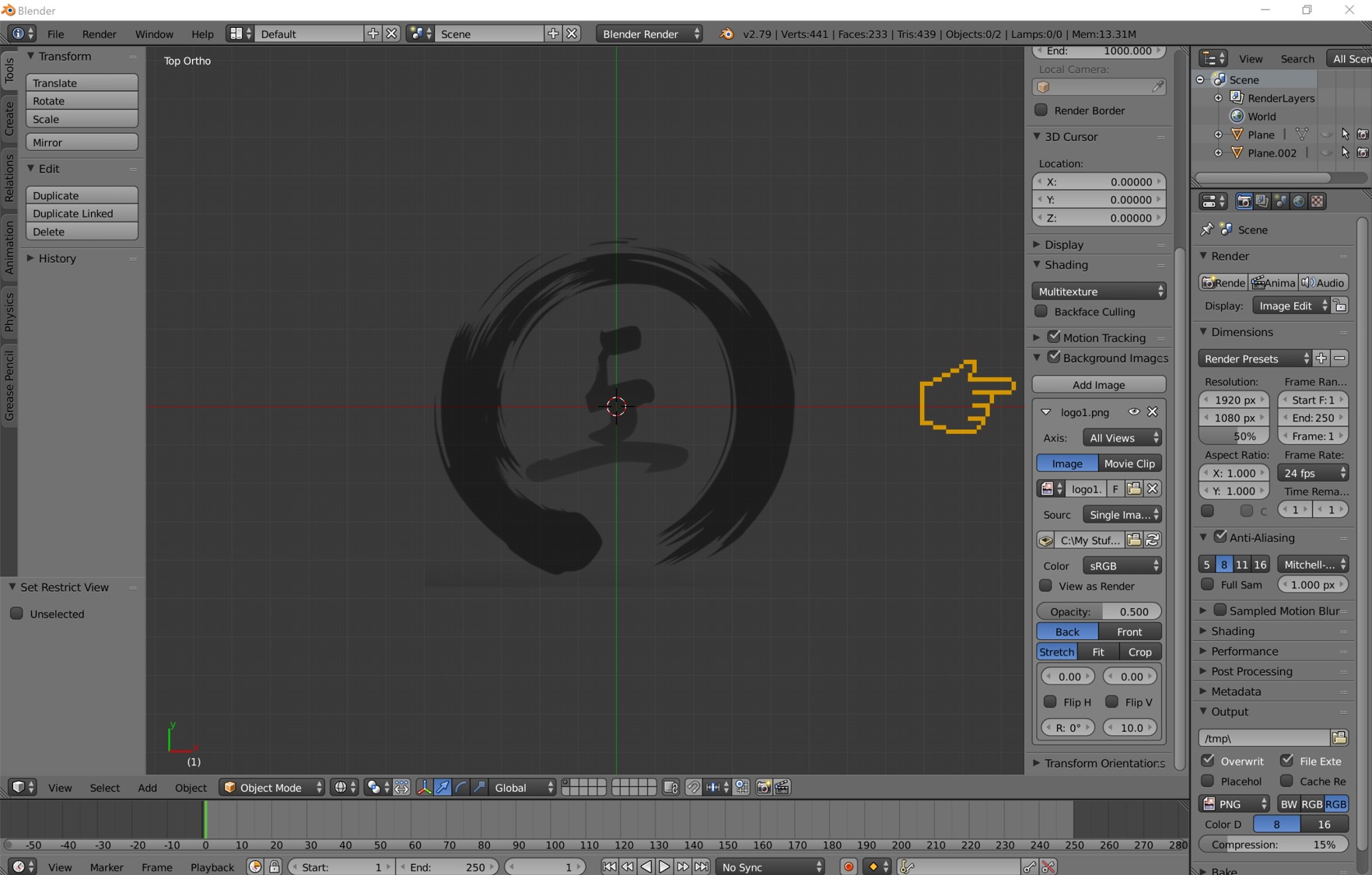
Task: Open the sRGB color space dropdown
Action: [1122, 565]
